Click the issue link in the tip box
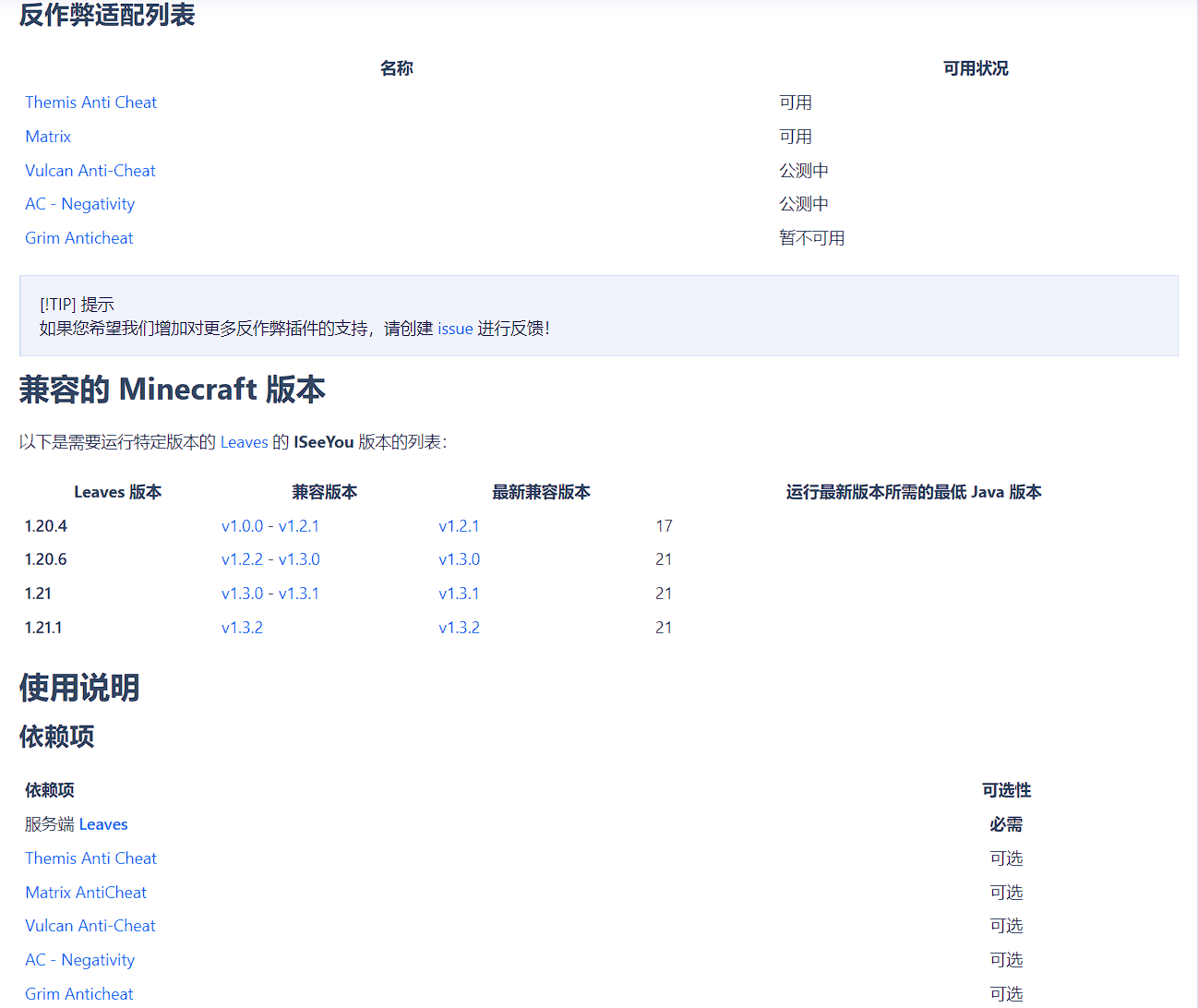Viewport: 1198px width, 1008px height. (x=454, y=328)
